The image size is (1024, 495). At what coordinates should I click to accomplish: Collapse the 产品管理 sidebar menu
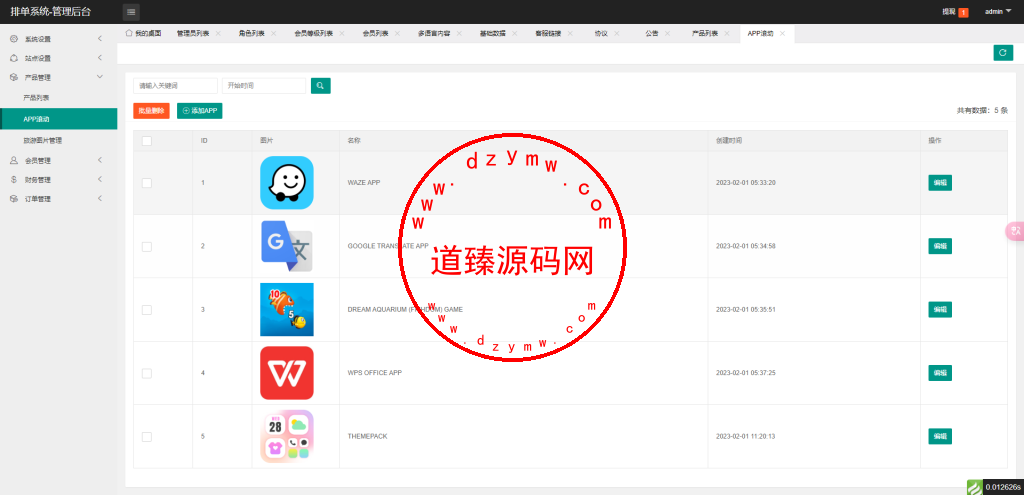pyautogui.click(x=100, y=77)
